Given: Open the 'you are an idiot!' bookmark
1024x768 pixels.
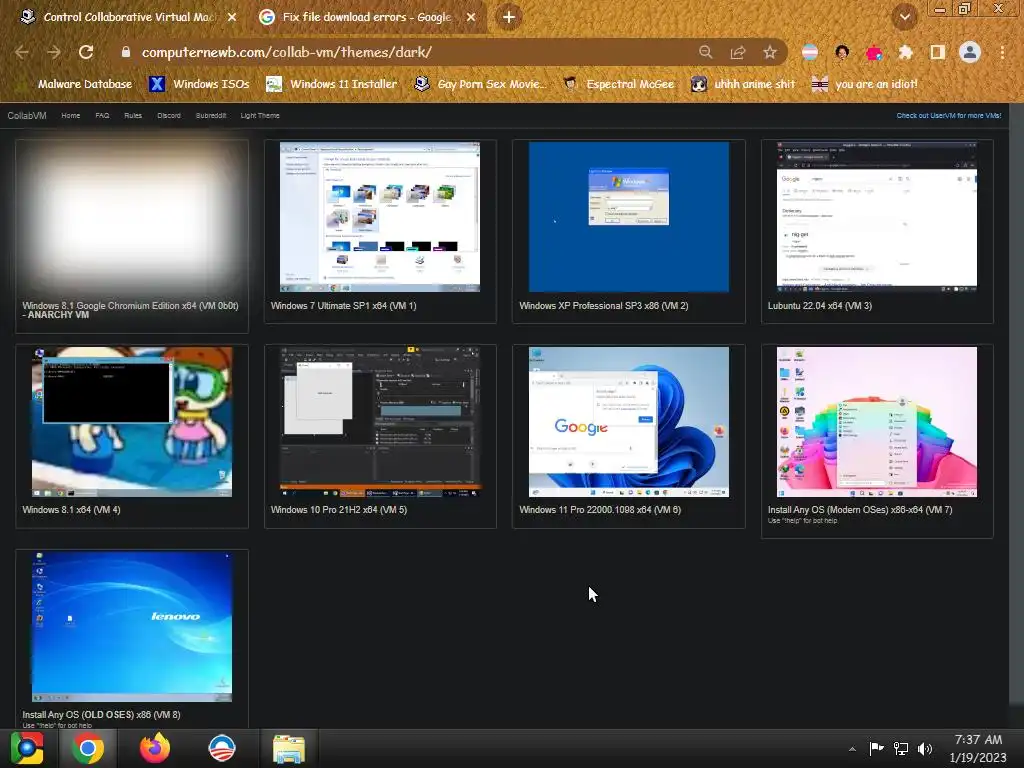Looking at the screenshot, I should pos(865,84).
